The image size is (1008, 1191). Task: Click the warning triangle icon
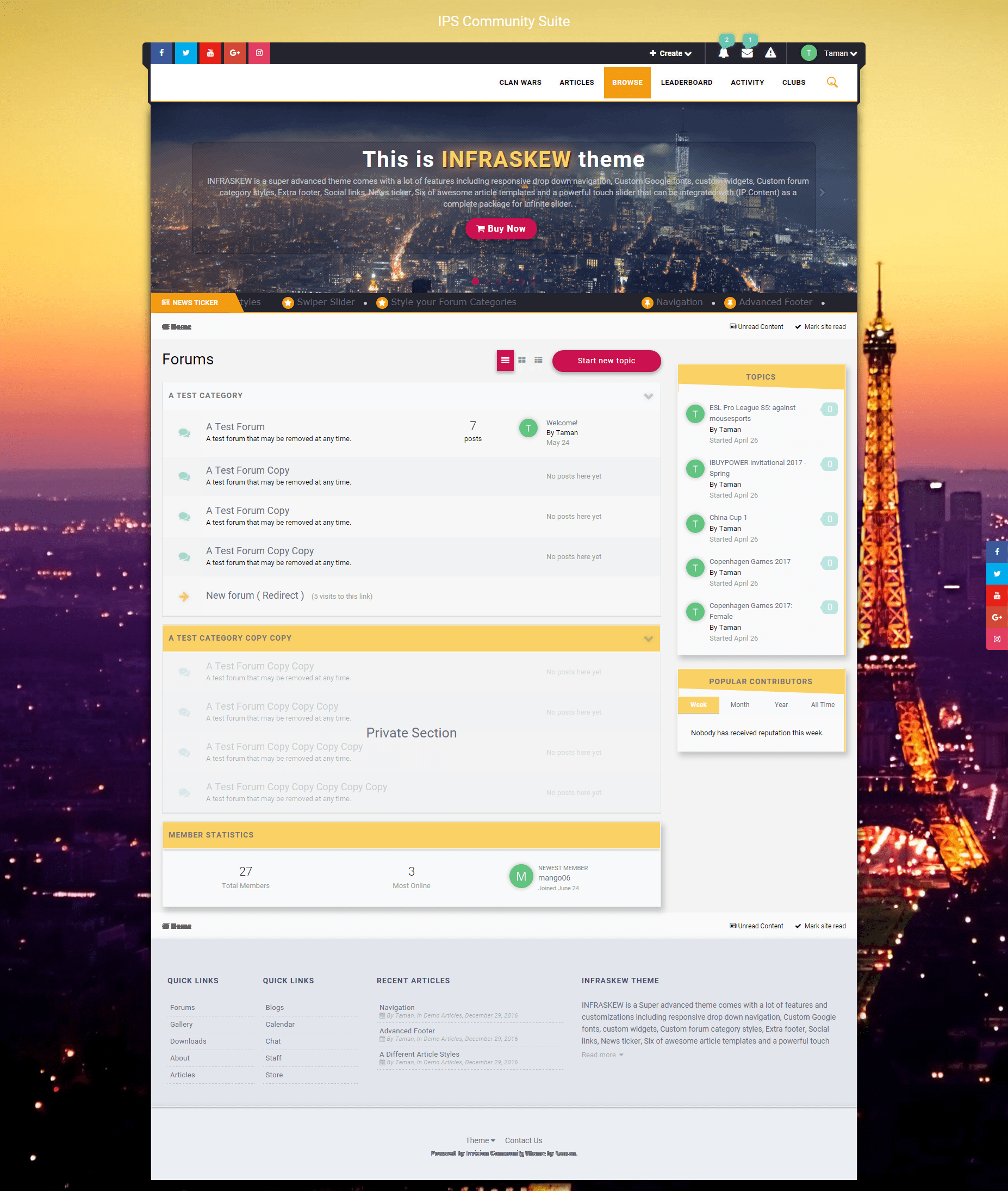(x=770, y=53)
